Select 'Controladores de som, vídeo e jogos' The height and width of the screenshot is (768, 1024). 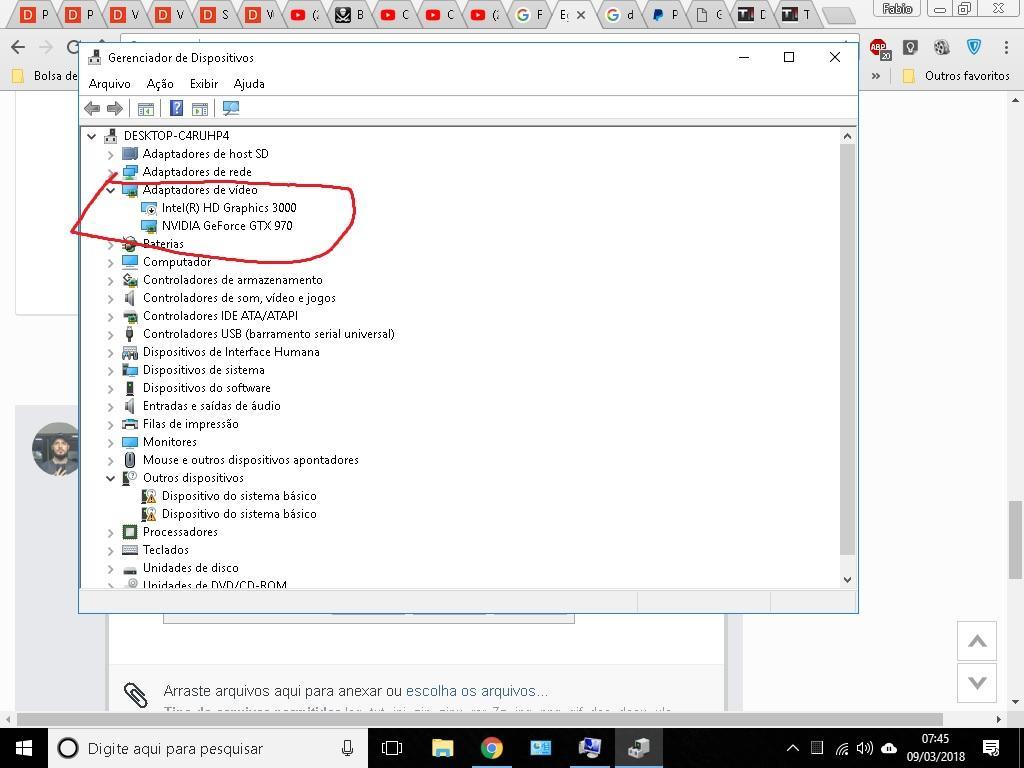[x=239, y=298]
